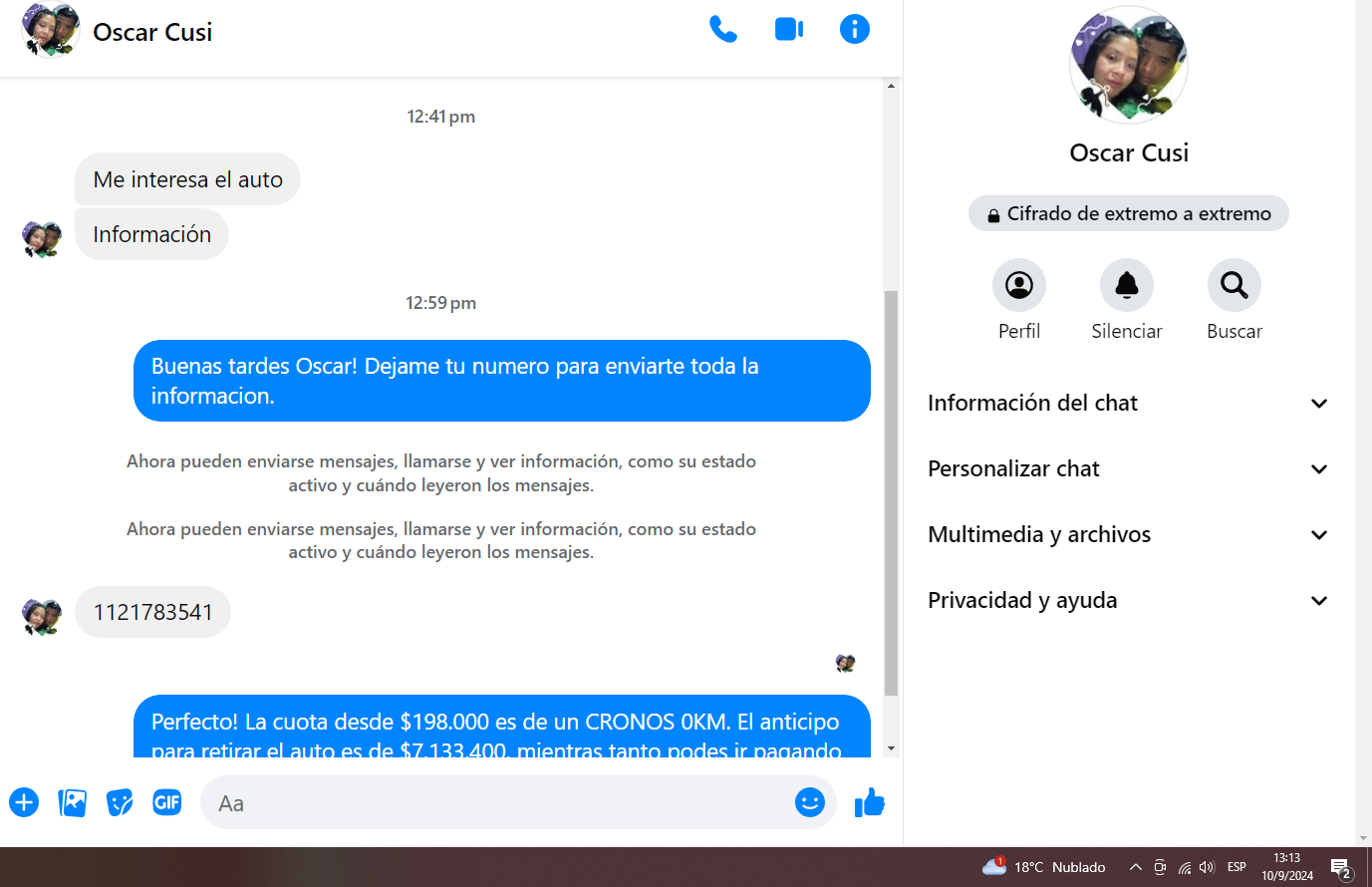This screenshot has height=887, width=1372.
Task: Open Oscar Cusi avatar in chat header
Action: point(51,31)
